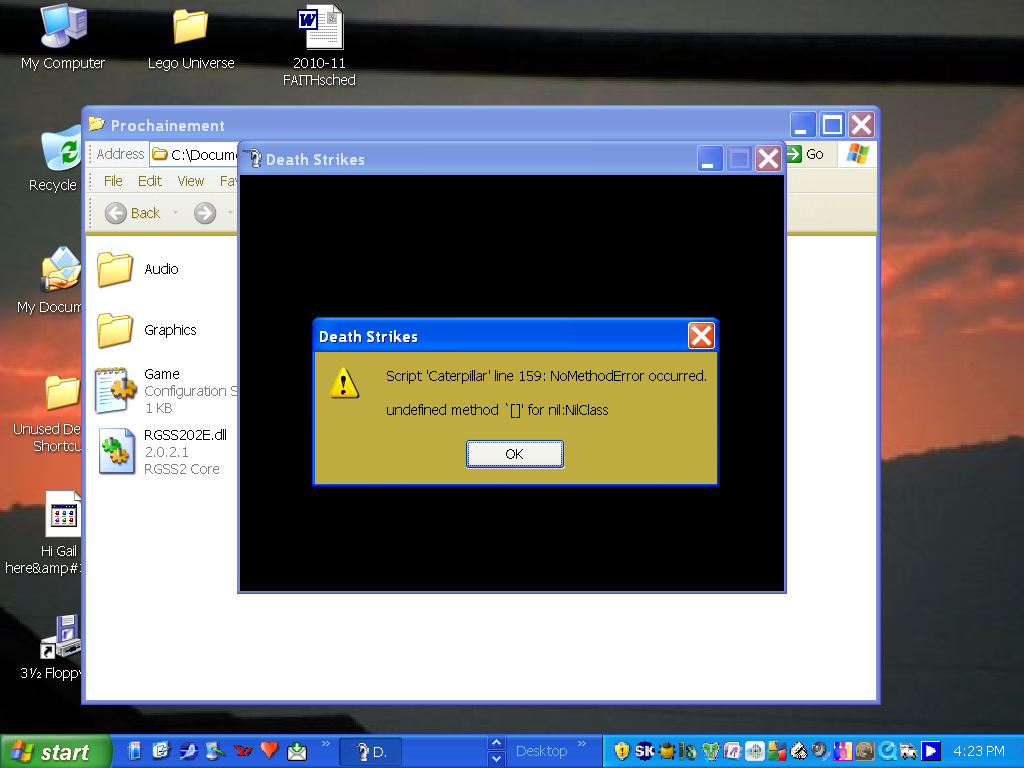Open the Back history dropdown arrow
This screenshot has width=1024, height=768.
click(x=175, y=213)
